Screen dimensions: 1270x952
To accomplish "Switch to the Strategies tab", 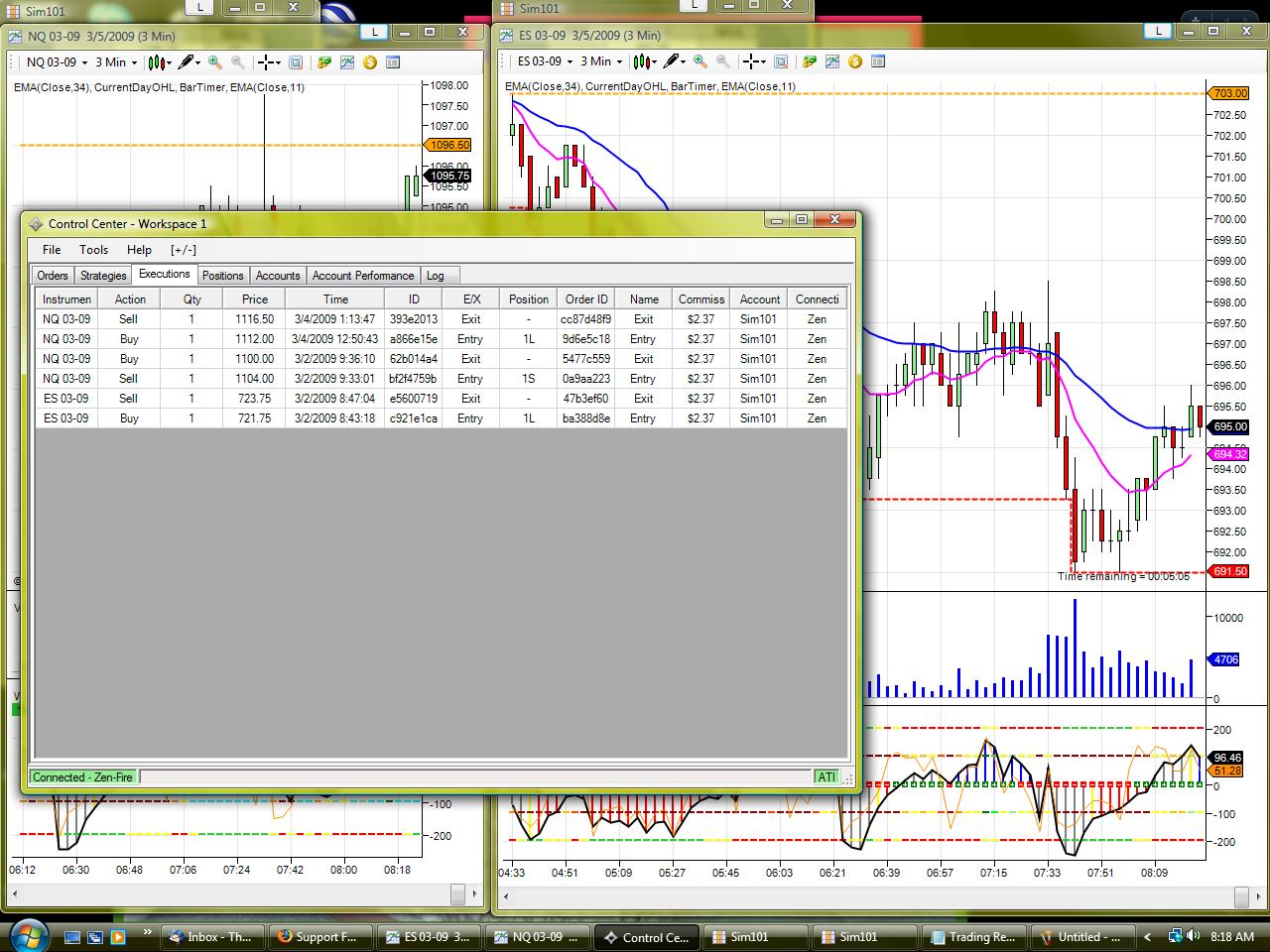I will point(103,276).
